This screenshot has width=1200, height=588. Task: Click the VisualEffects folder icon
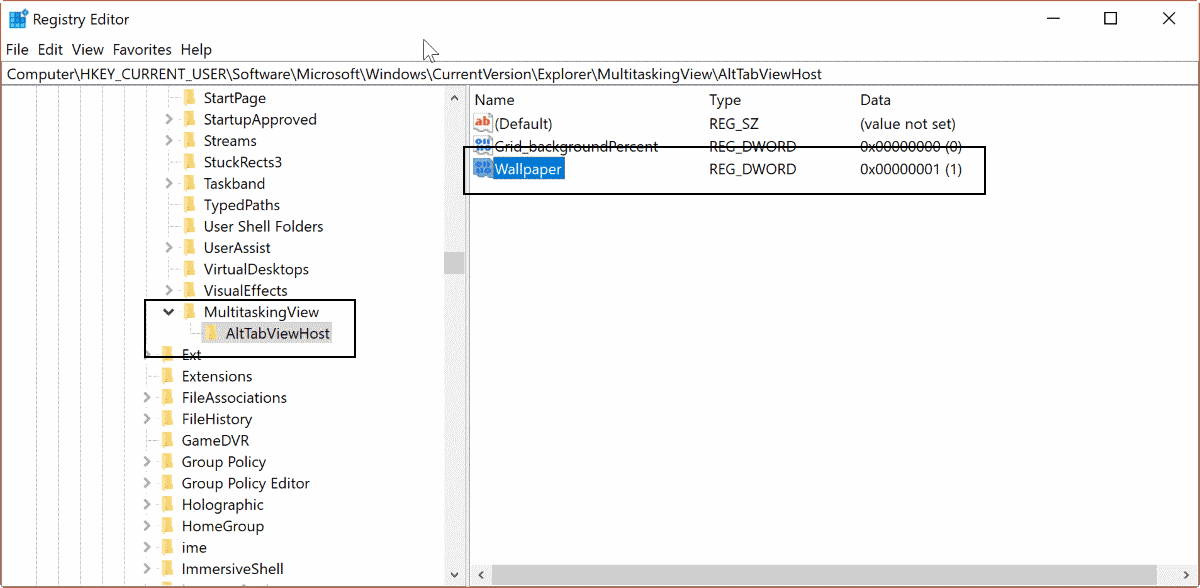pos(189,291)
